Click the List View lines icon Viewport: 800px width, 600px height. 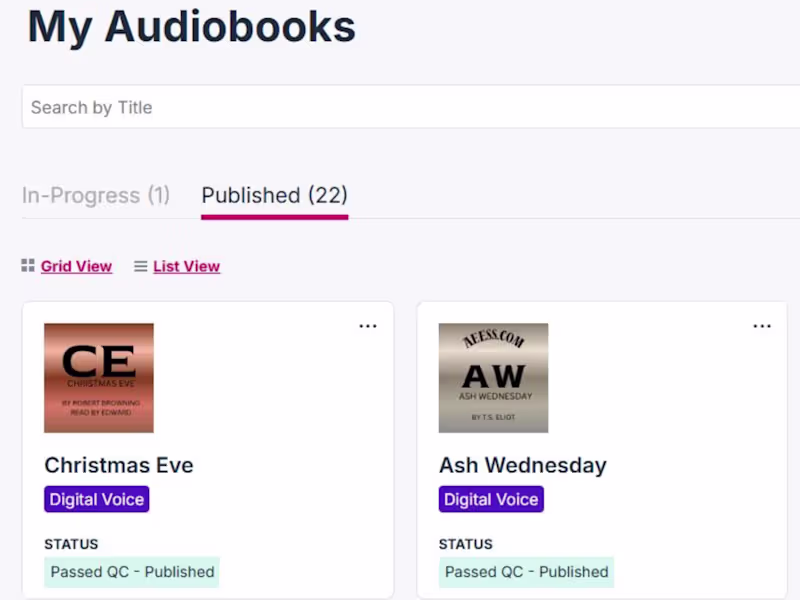click(x=140, y=265)
